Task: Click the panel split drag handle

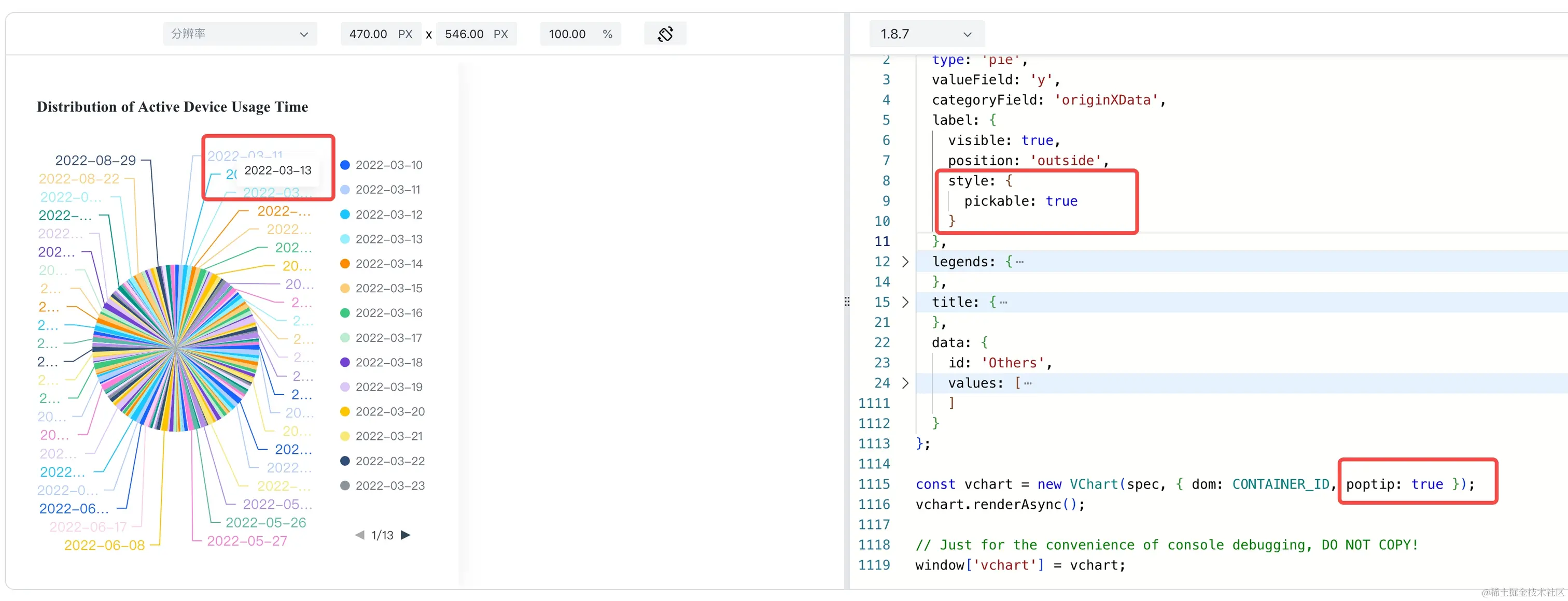Action: (x=847, y=302)
